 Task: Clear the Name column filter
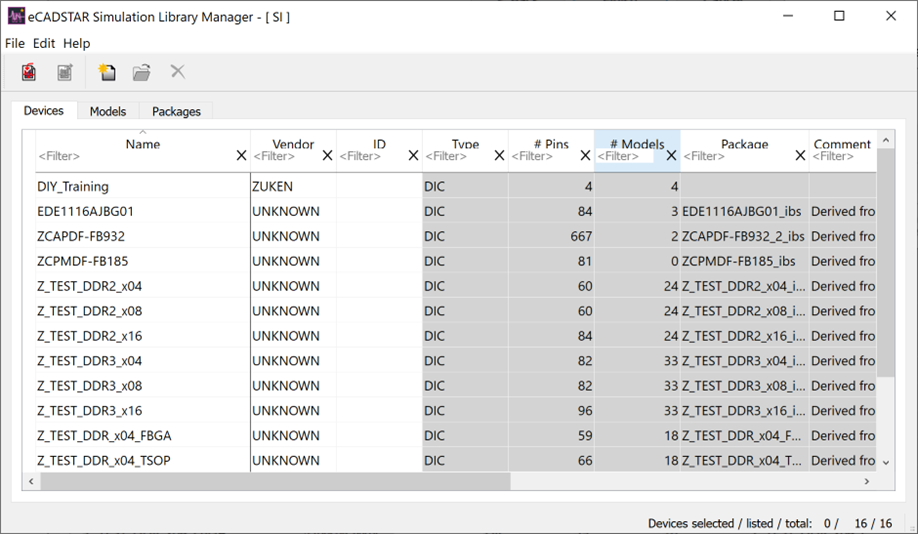241,155
